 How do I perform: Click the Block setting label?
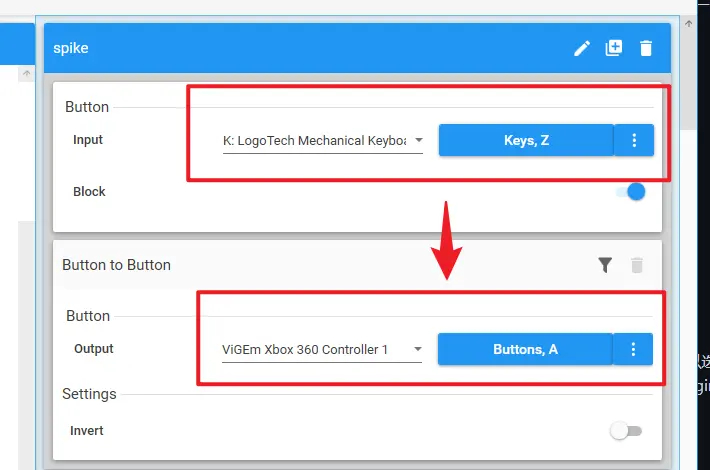coord(89,191)
